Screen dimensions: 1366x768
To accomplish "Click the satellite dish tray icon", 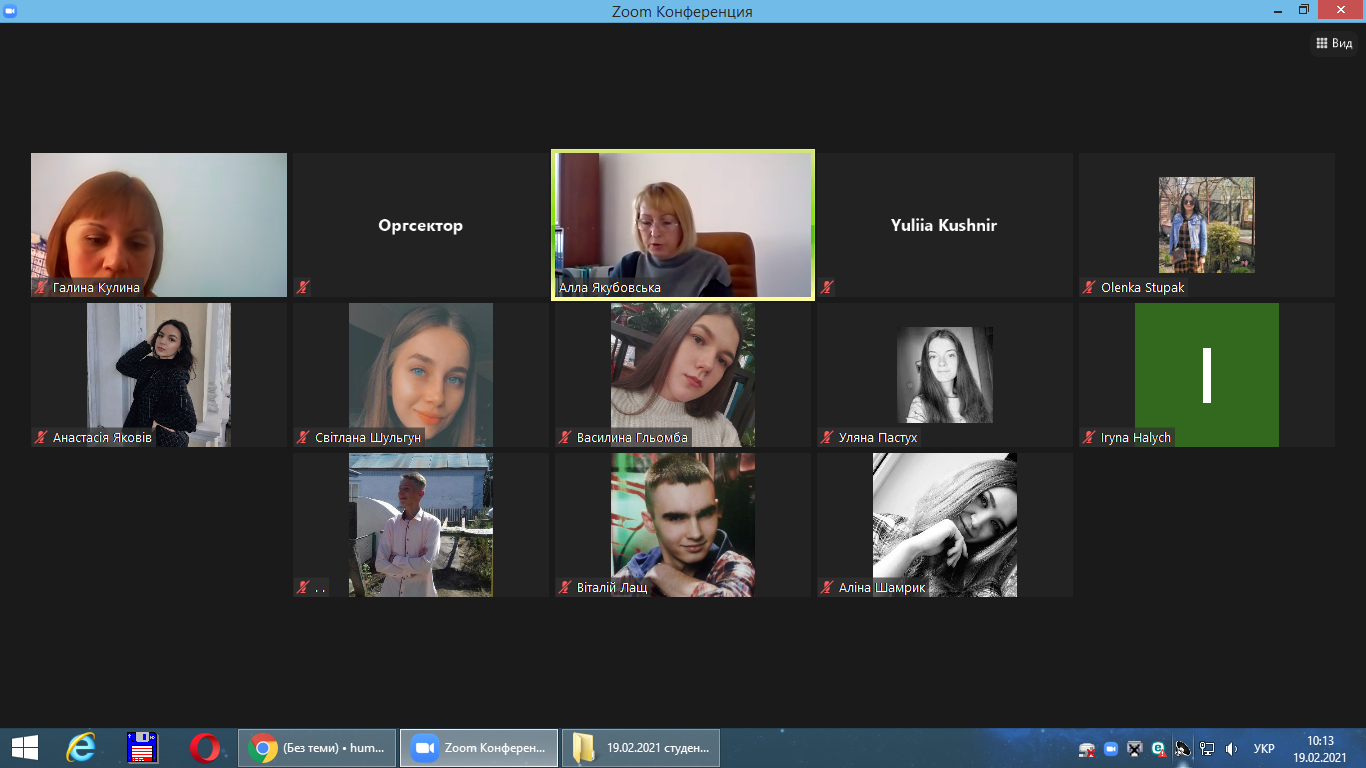I will pos(1183,749).
